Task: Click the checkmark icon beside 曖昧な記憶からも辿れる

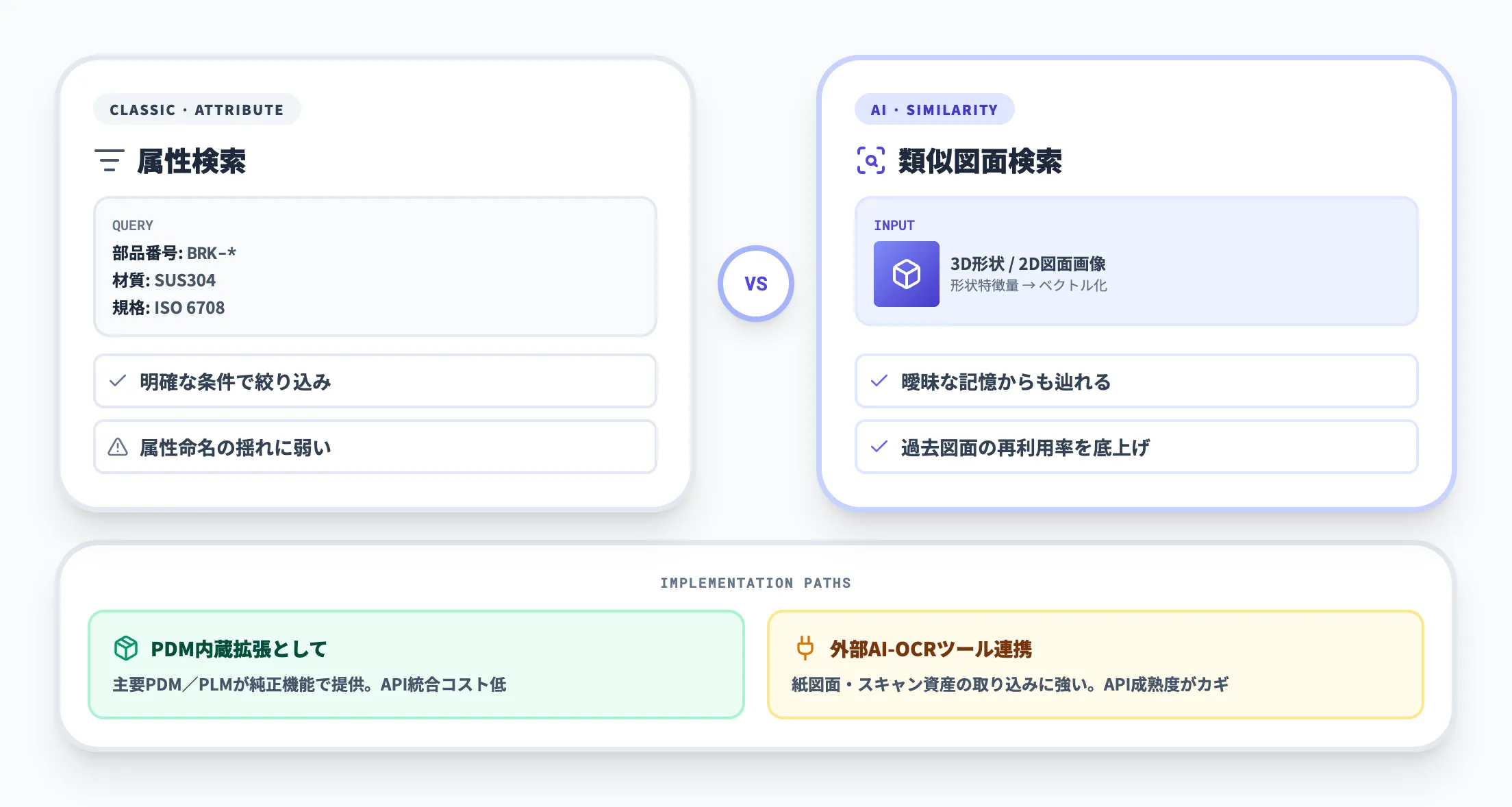Action: (x=879, y=382)
